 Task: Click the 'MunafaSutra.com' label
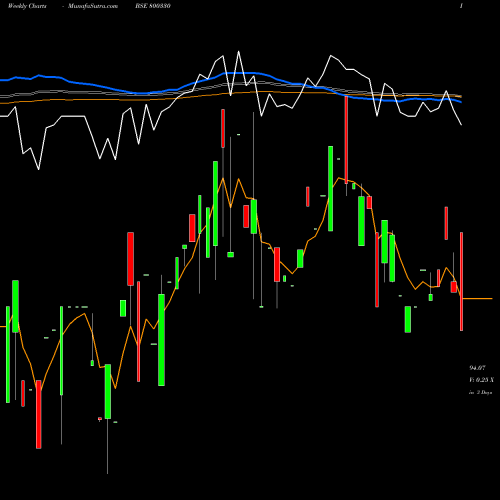[93, 6]
